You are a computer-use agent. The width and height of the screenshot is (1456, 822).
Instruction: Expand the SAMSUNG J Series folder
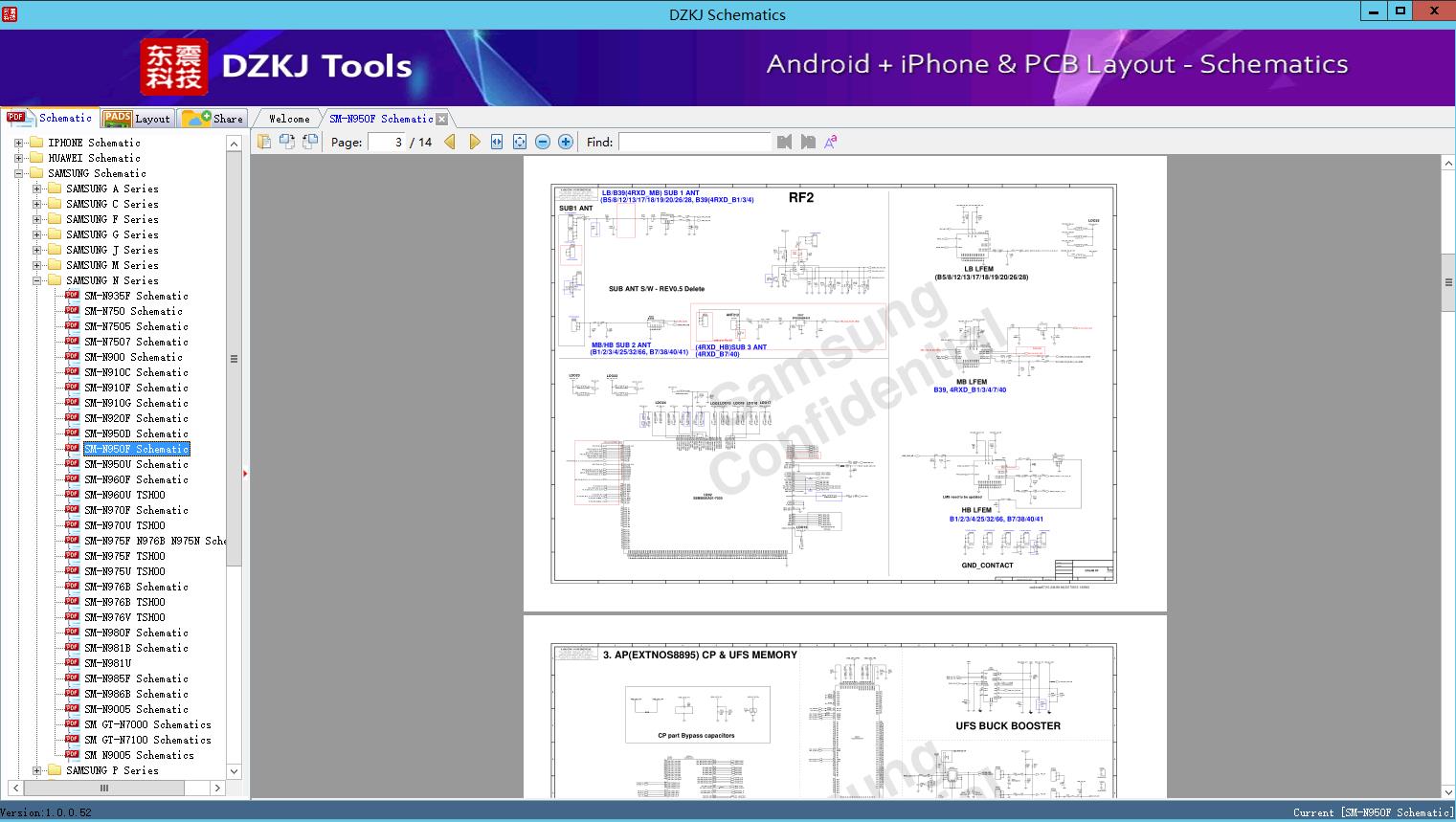click(x=36, y=249)
